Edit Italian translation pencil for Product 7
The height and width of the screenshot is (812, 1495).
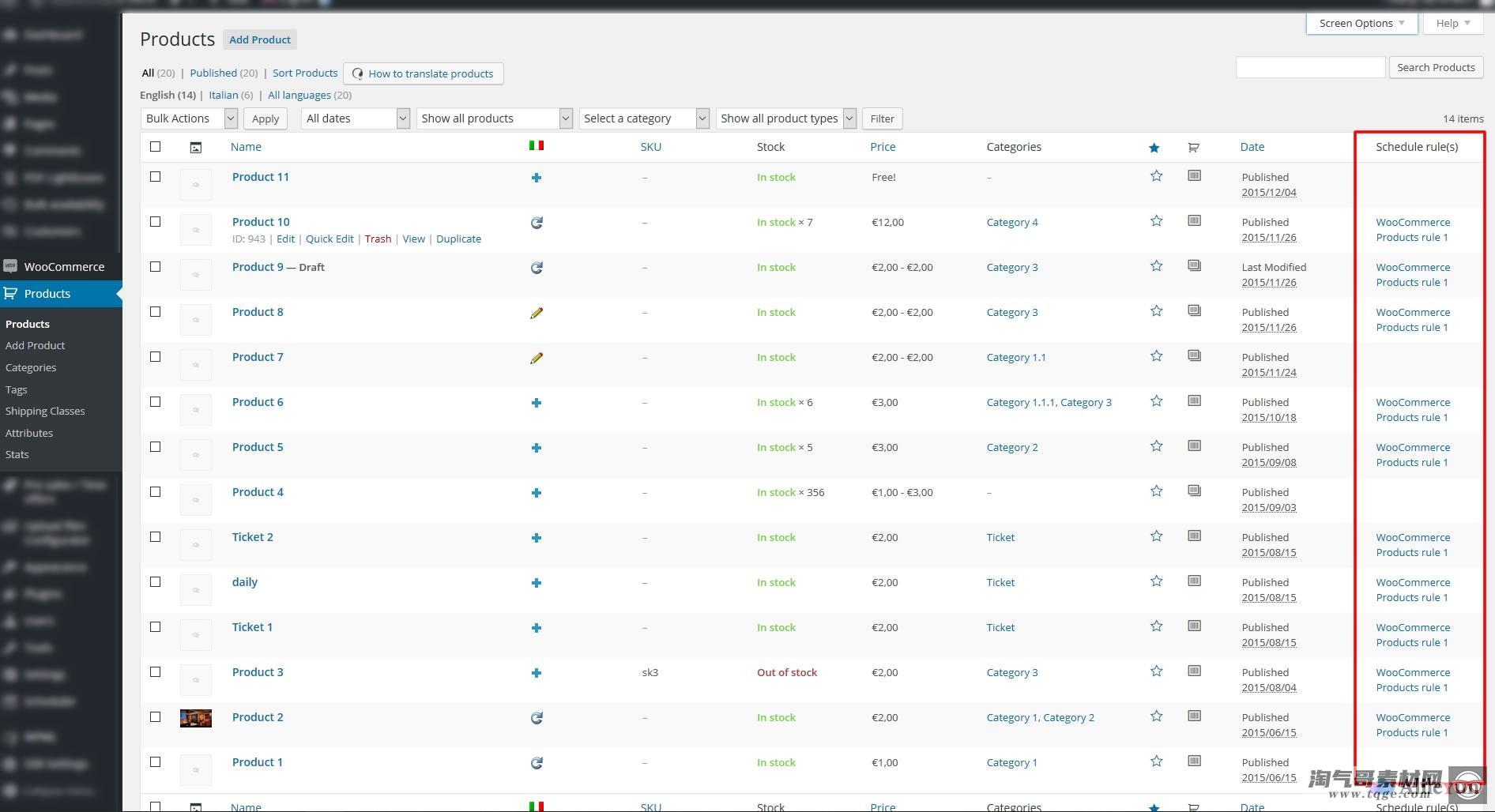[x=537, y=358]
